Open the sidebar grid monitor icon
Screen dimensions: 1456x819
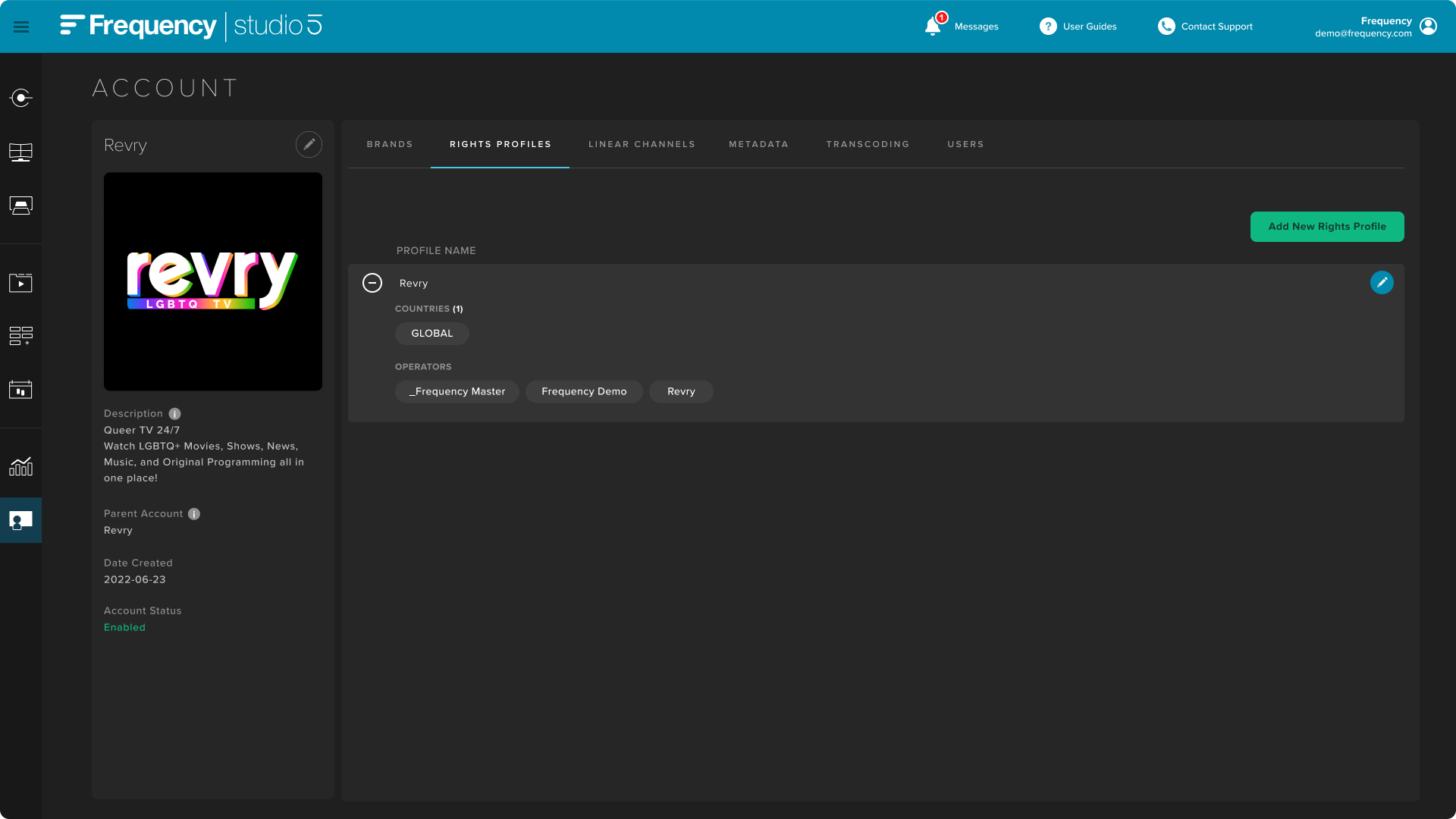click(x=20, y=152)
